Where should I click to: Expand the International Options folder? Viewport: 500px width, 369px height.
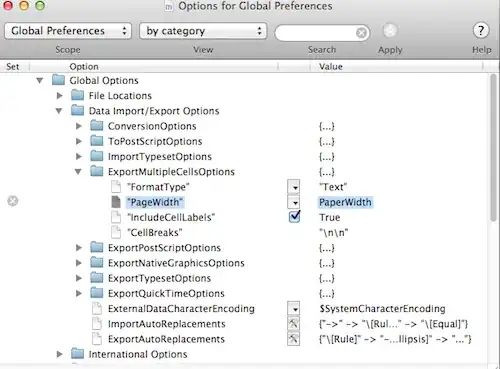60,354
